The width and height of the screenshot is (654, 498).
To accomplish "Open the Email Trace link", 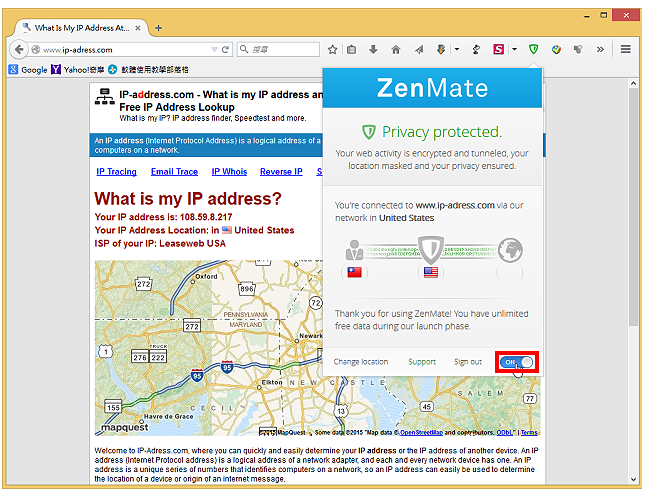I will (174, 172).
